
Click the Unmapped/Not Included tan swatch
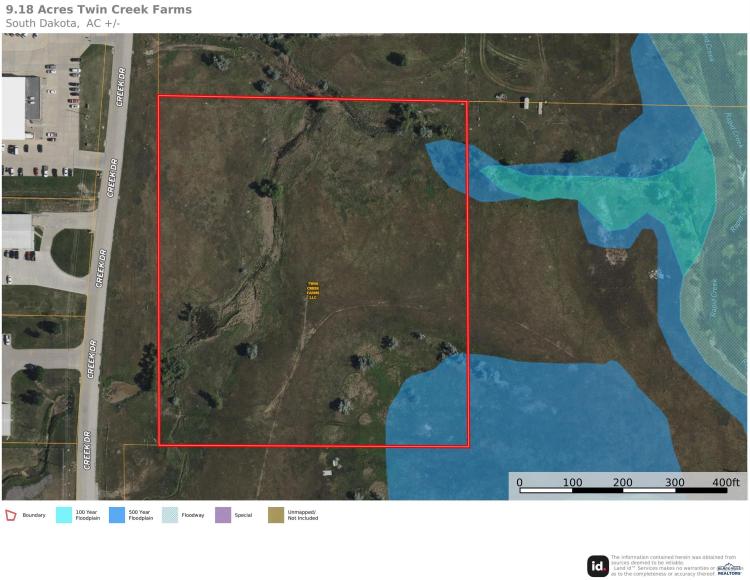pyautogui.click(x=275, y=515)
